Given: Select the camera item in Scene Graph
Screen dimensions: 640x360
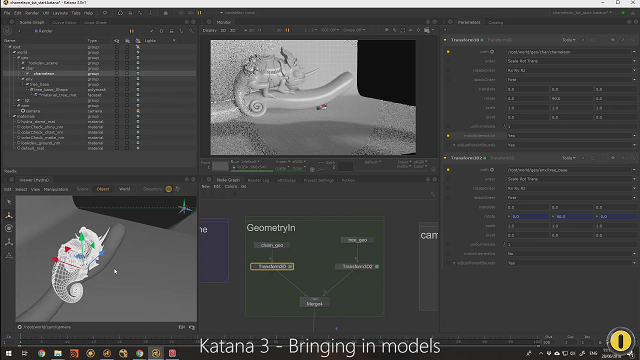Looking at the screenshot, I should 33,111.
